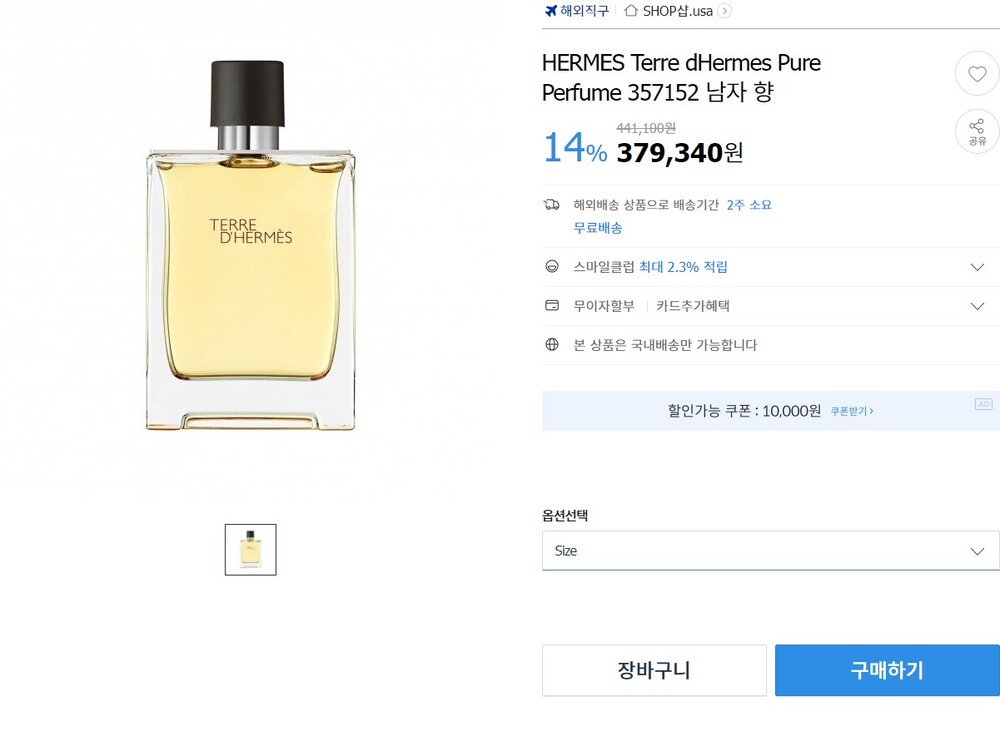Click the house icon beside SHOP샵.usa

point(630,11)
